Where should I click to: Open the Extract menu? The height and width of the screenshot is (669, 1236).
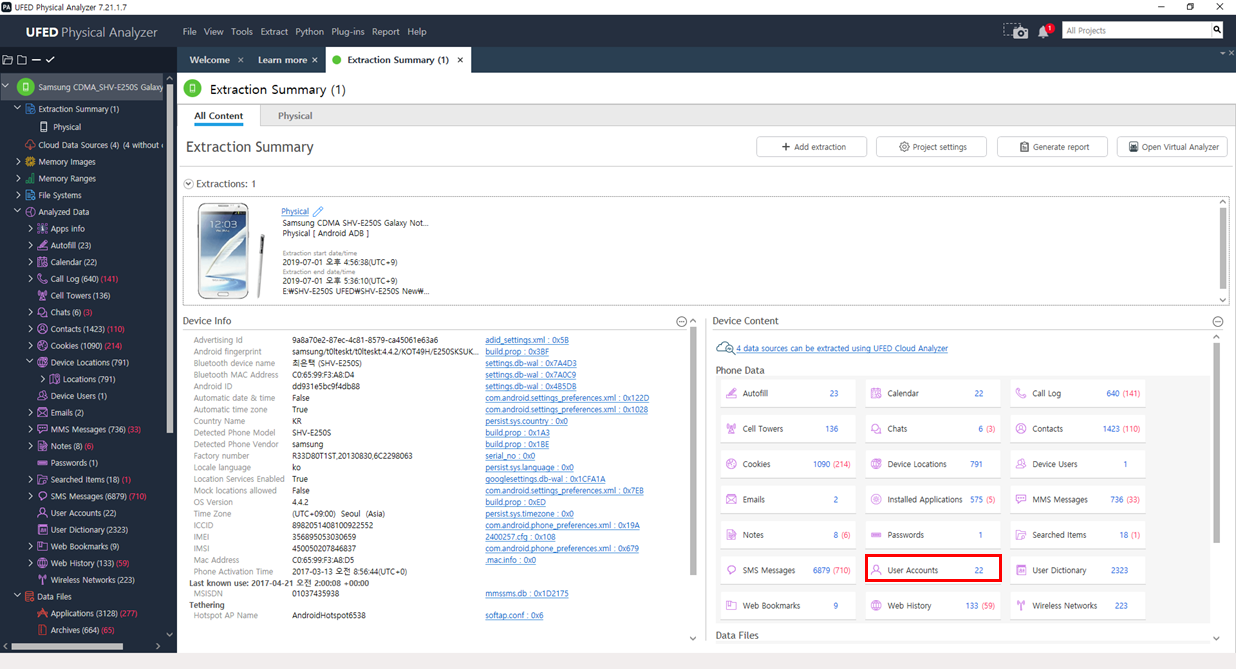[274, 32]
